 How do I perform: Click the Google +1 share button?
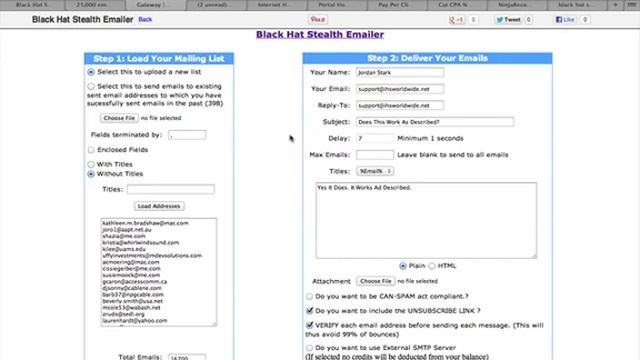point(456,20)
